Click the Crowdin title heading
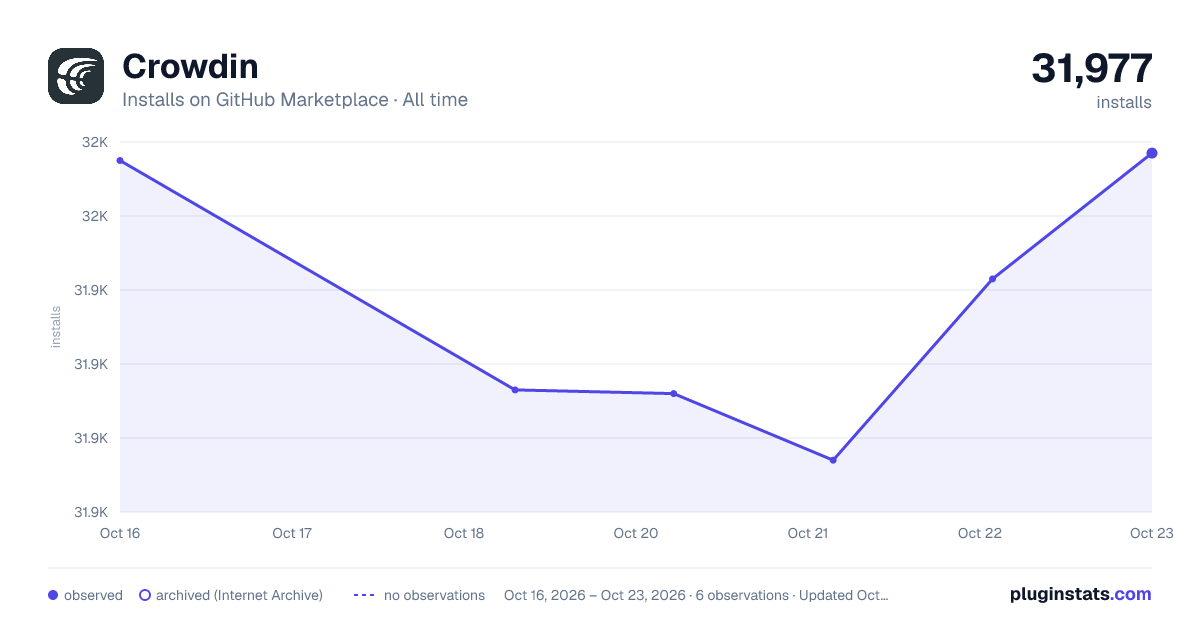 (190, 67)
